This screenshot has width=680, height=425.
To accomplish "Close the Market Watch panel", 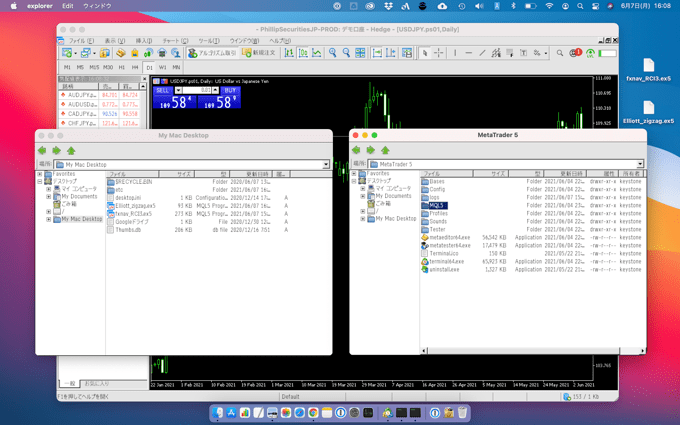I will [x=144, y=78].
